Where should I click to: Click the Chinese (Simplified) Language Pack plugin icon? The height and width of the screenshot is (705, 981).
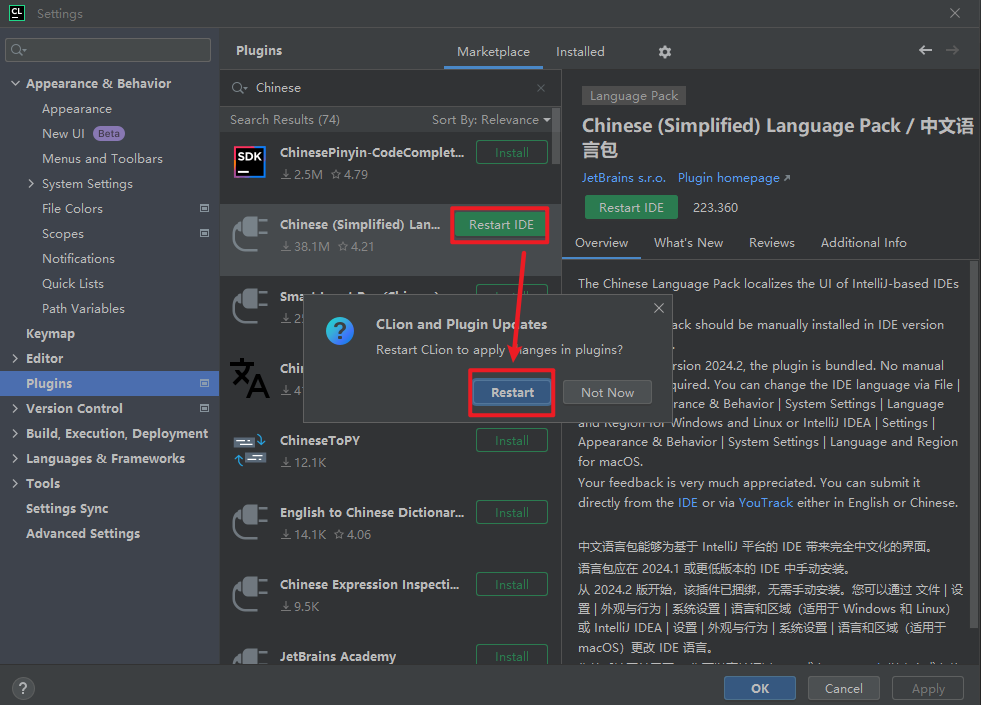tap(250, 234)
